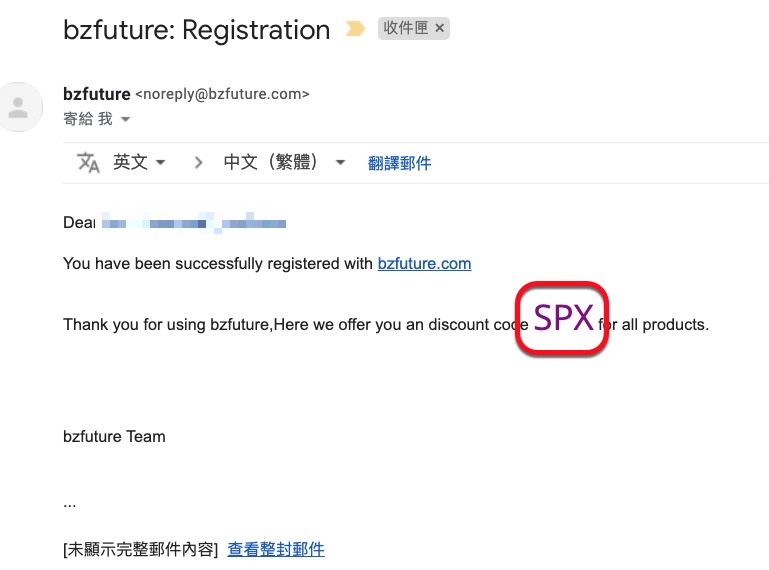
Task: Open the 中文（繁體）target language dropdown
Action: pos(284,163)
